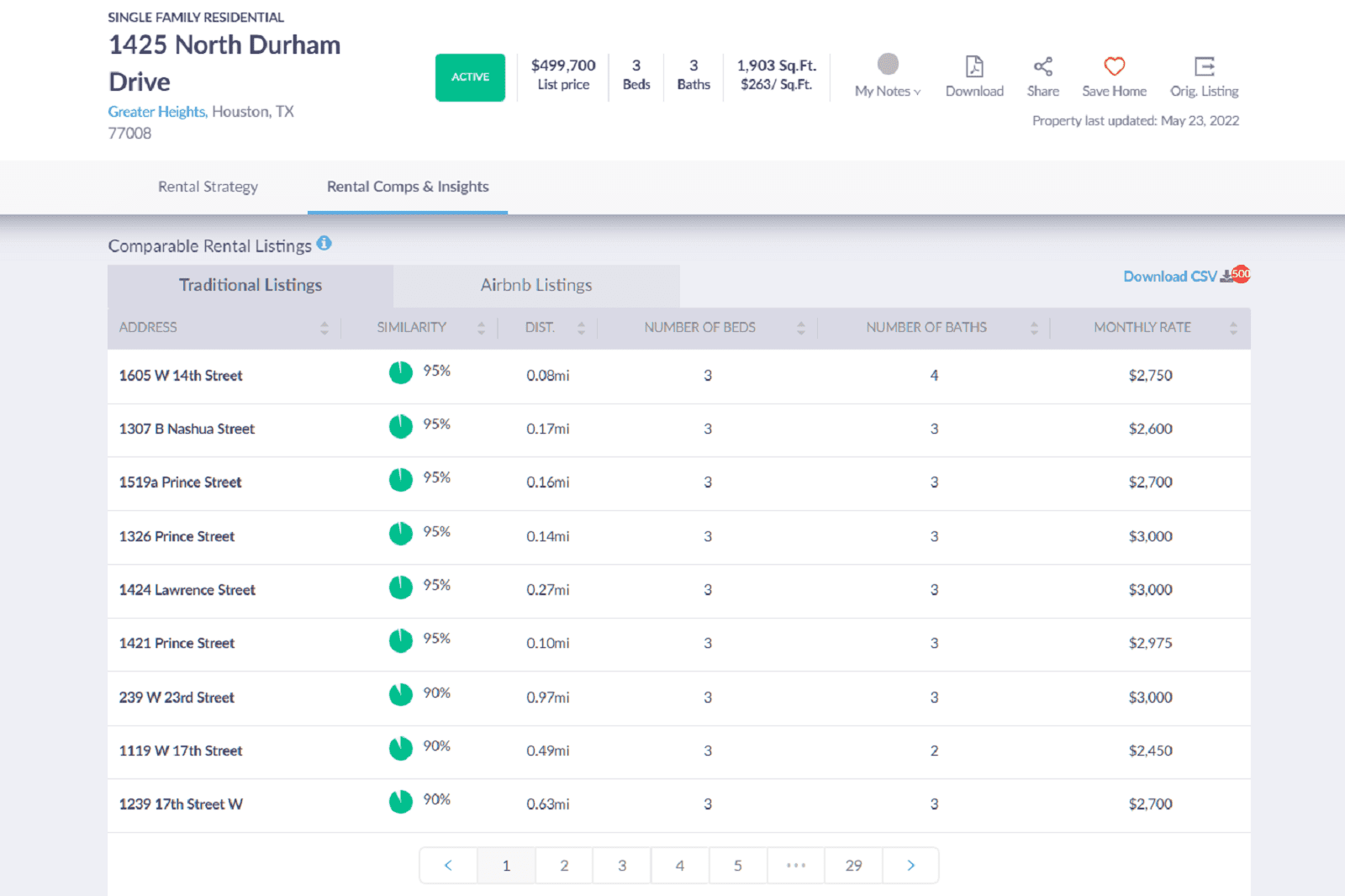Click the next page arrow
1345x896 pixels.
point(910,865)
